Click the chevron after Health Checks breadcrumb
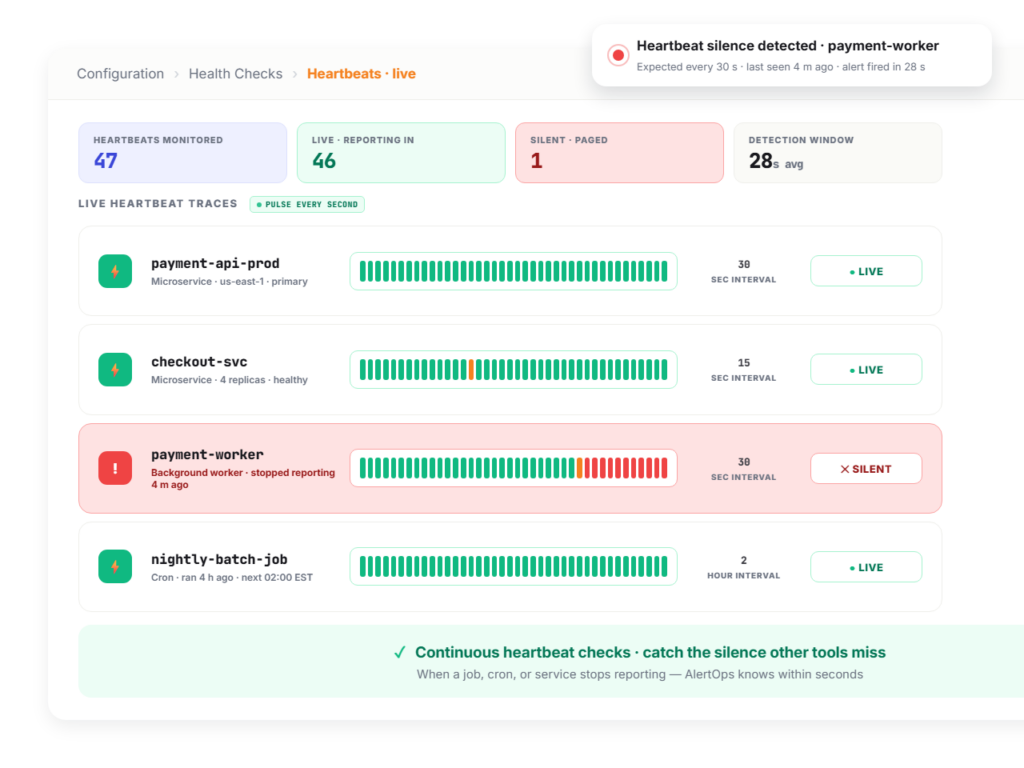This screenshot has width=1024, height=768. pos(295,74)
